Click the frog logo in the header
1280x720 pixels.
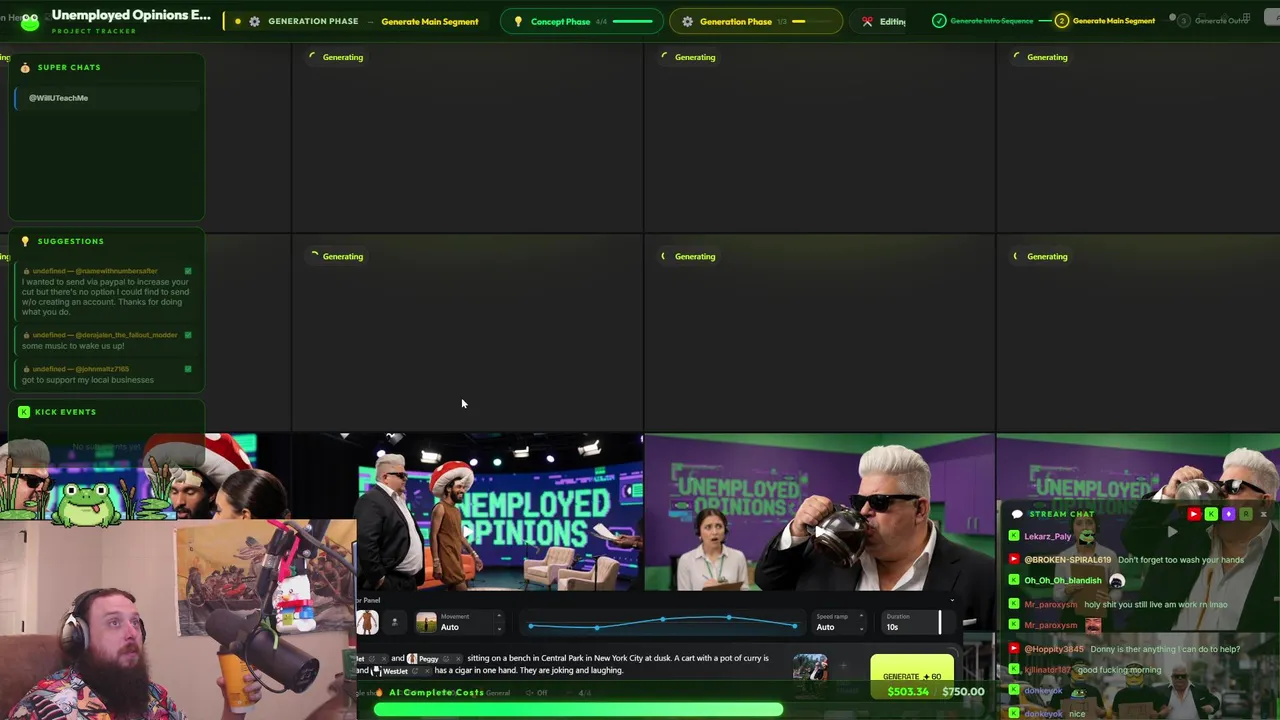tap(30, 22)
